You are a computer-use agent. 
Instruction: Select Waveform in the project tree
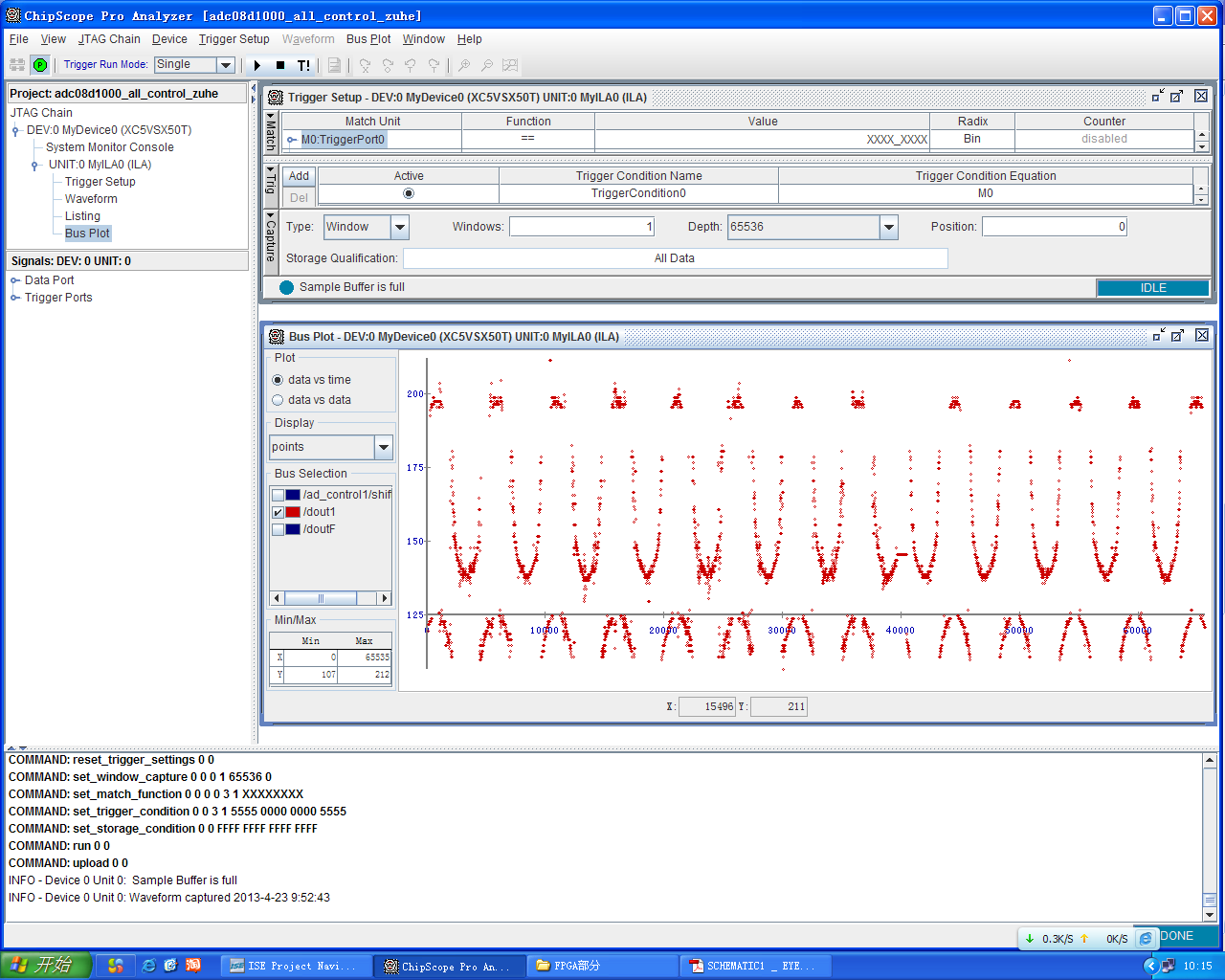pos(91,199)
